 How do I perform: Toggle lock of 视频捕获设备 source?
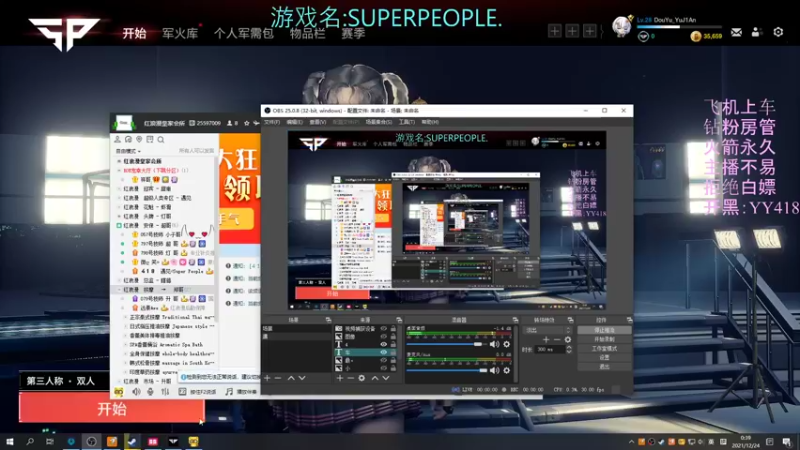click(x=393, y=329)
